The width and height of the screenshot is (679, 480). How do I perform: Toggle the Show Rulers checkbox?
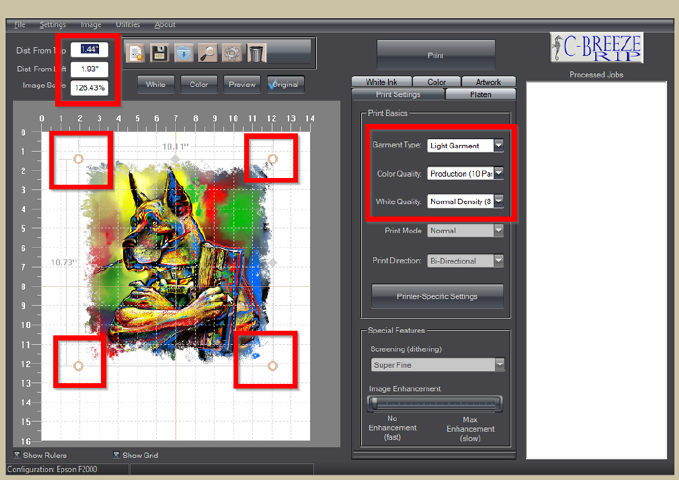pyautogui.click(x=17, y=454)
